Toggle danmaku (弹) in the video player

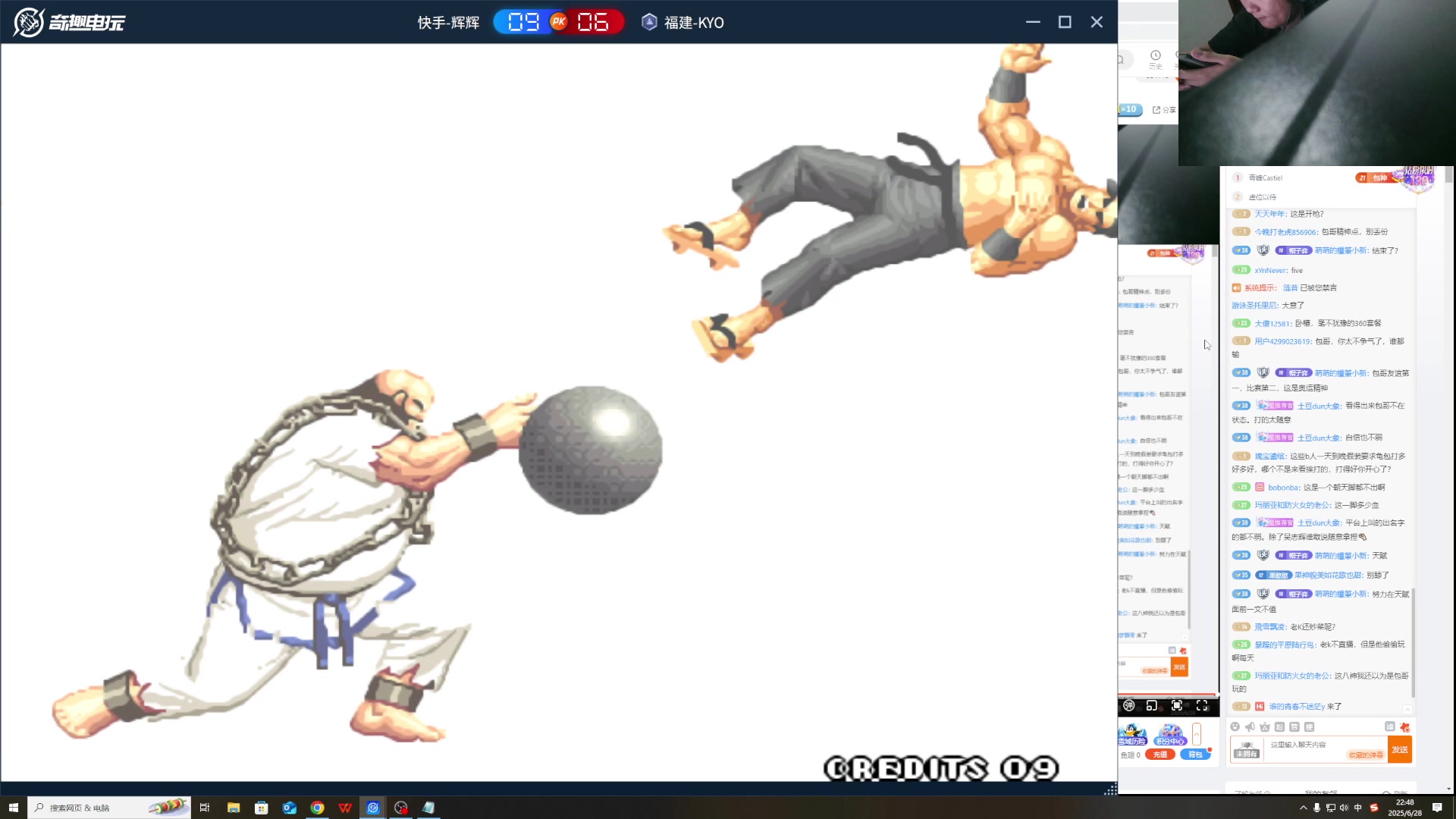tap(1128, 705)
